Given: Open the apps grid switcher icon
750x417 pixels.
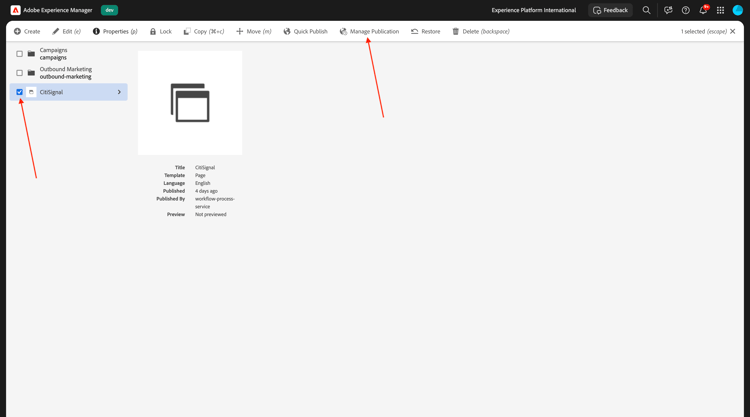Looking at the screenshot, I should coord(720,10).
